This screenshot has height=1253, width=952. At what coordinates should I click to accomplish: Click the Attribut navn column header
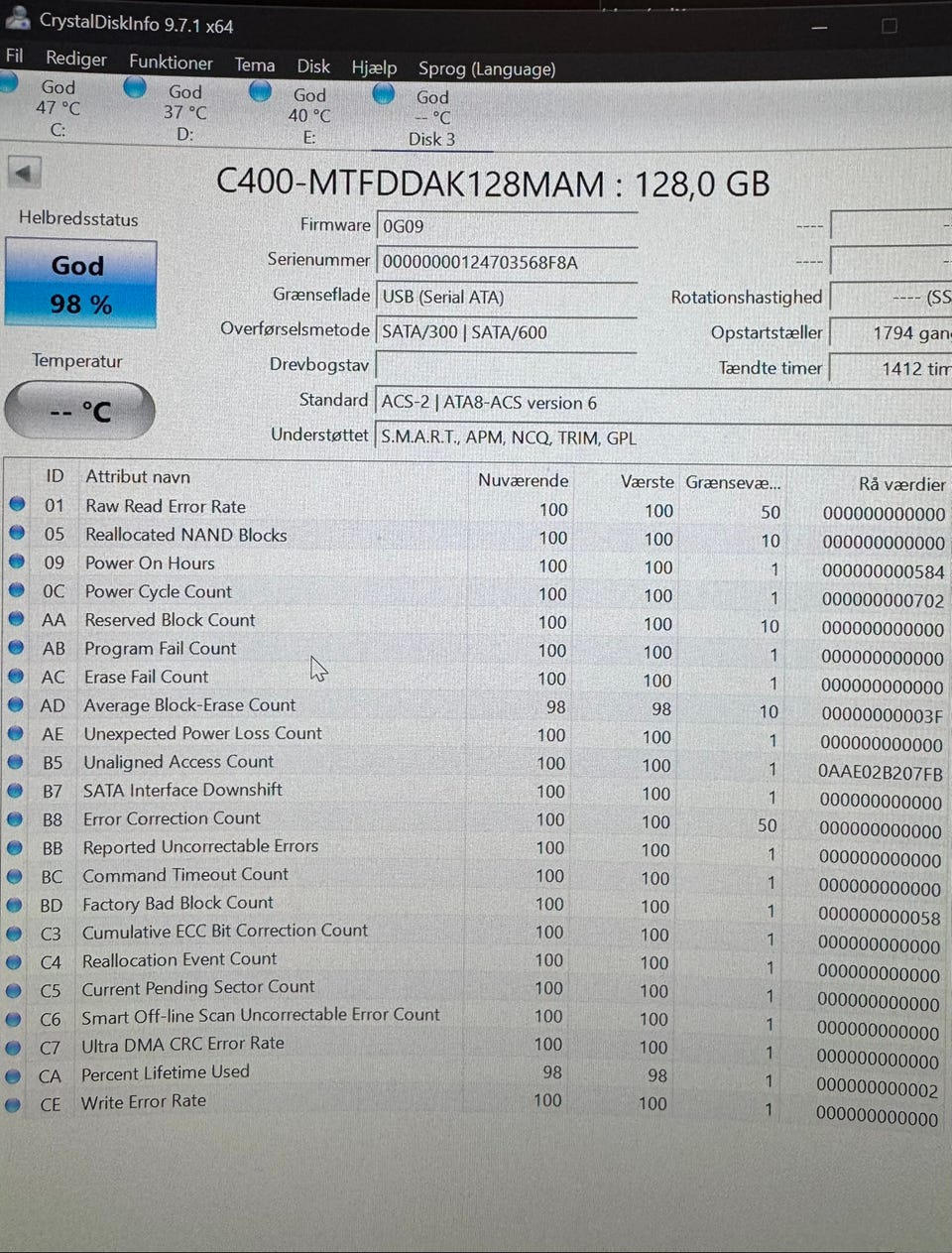coord(138,476)
